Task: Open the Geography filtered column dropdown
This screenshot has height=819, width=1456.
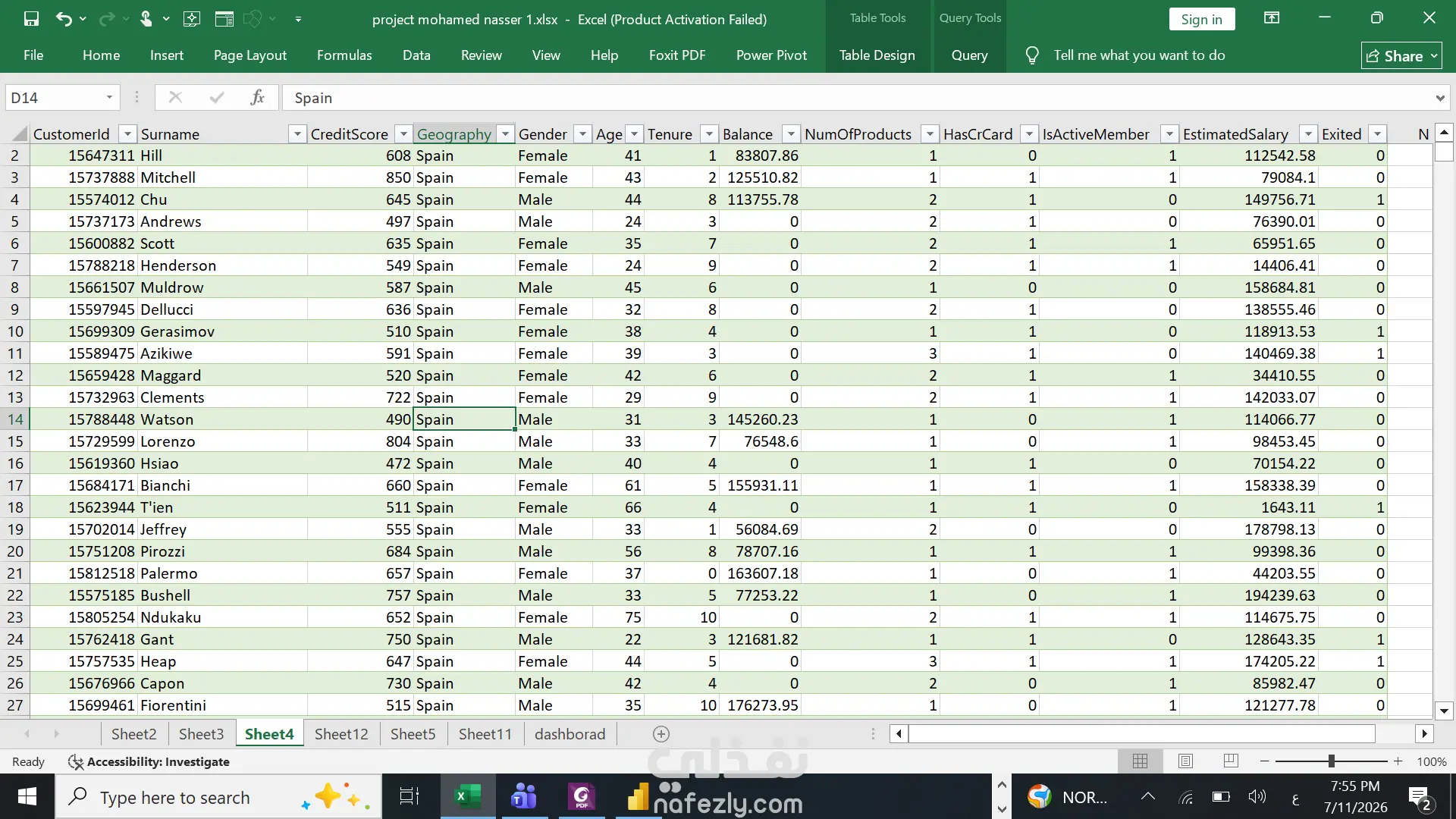Action: click(x=505, y=134)
